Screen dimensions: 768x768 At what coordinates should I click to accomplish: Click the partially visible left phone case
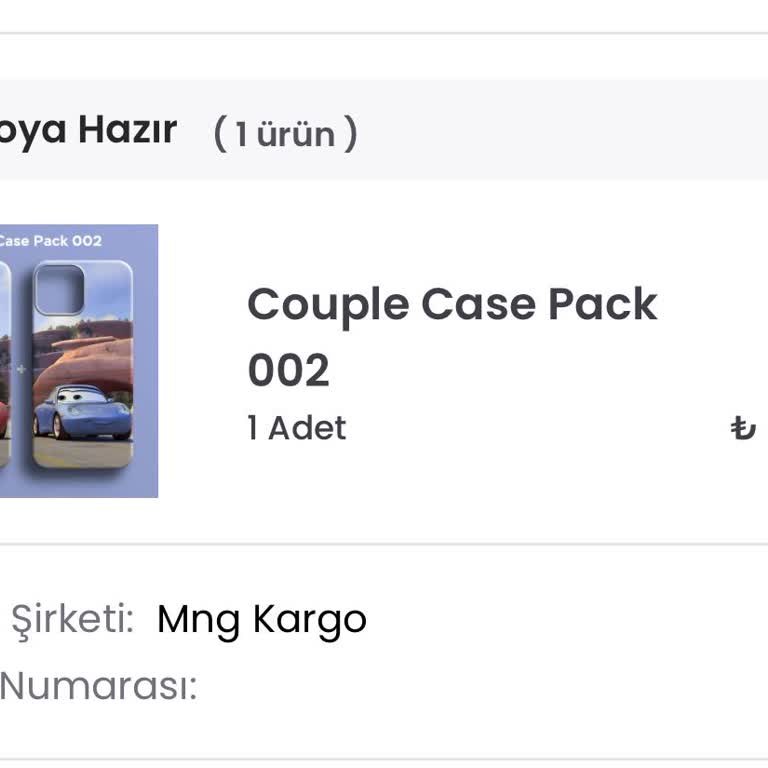pyautogui.click(x=5, y=363)
